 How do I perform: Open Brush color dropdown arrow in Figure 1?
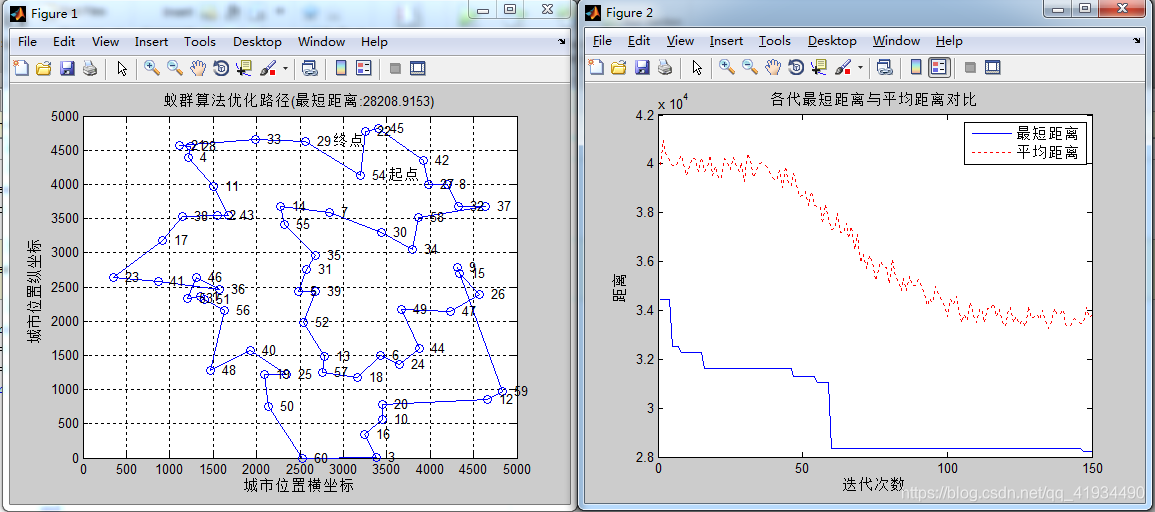point(285,69)
